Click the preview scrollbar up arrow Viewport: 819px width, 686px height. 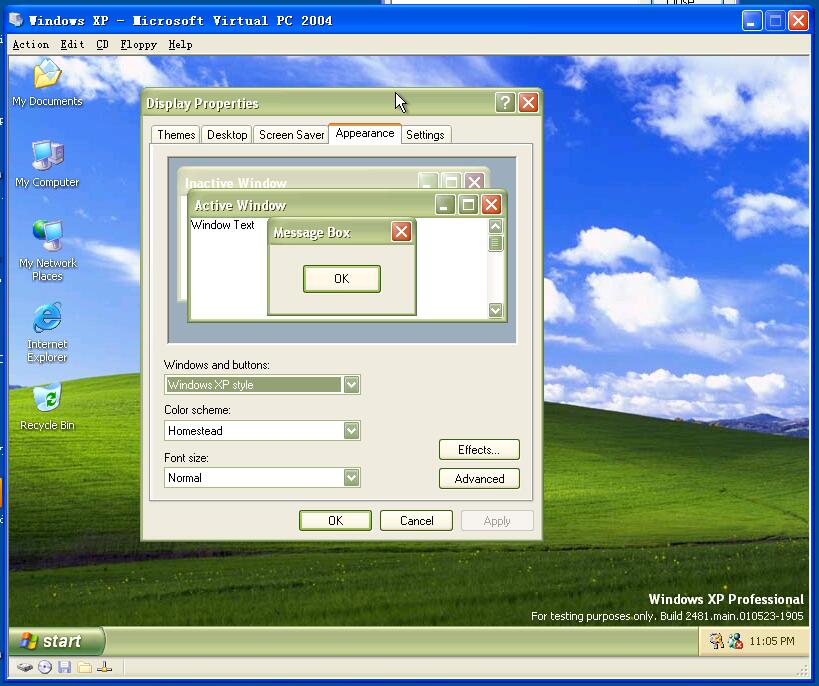[x=495, y=226]
